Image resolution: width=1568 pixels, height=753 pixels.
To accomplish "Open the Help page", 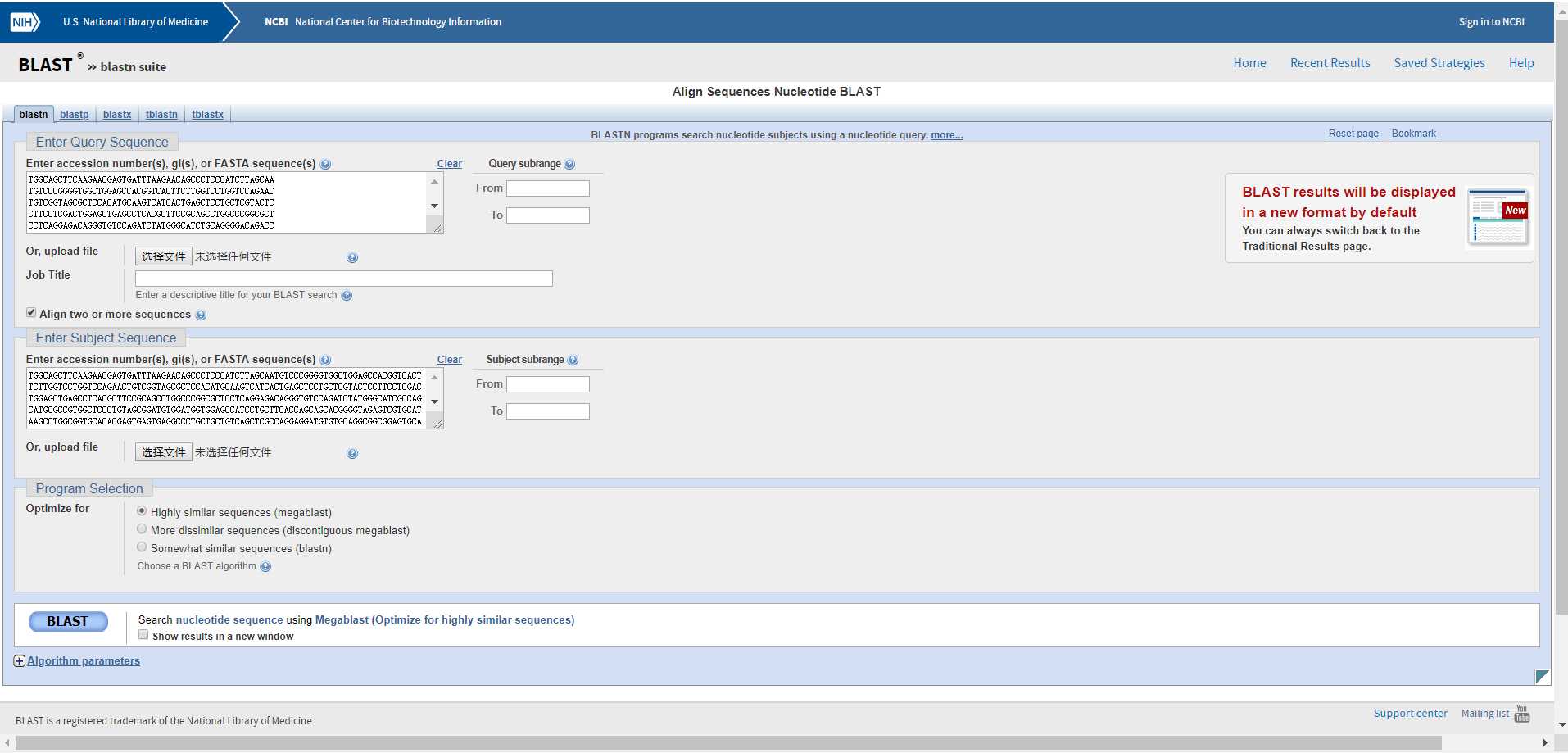I will tap(1521, 63).
